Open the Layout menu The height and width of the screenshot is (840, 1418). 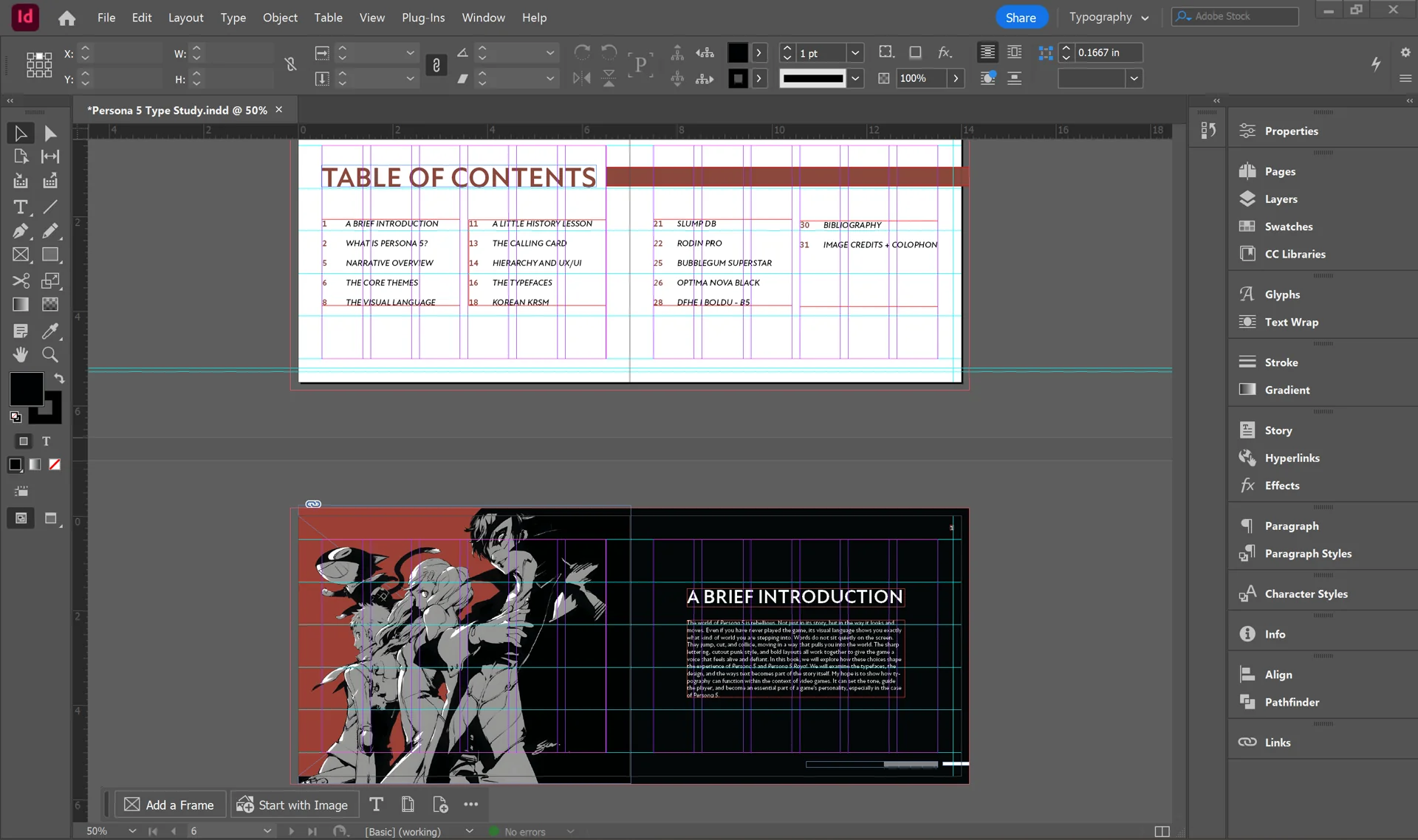click(x=185, y=17)
